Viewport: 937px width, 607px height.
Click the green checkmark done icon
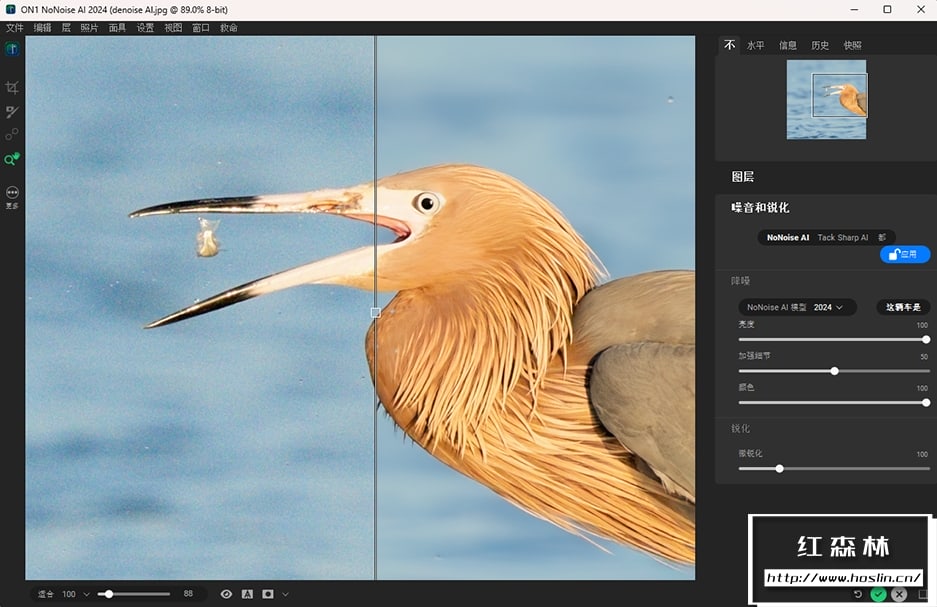point(878,594)
